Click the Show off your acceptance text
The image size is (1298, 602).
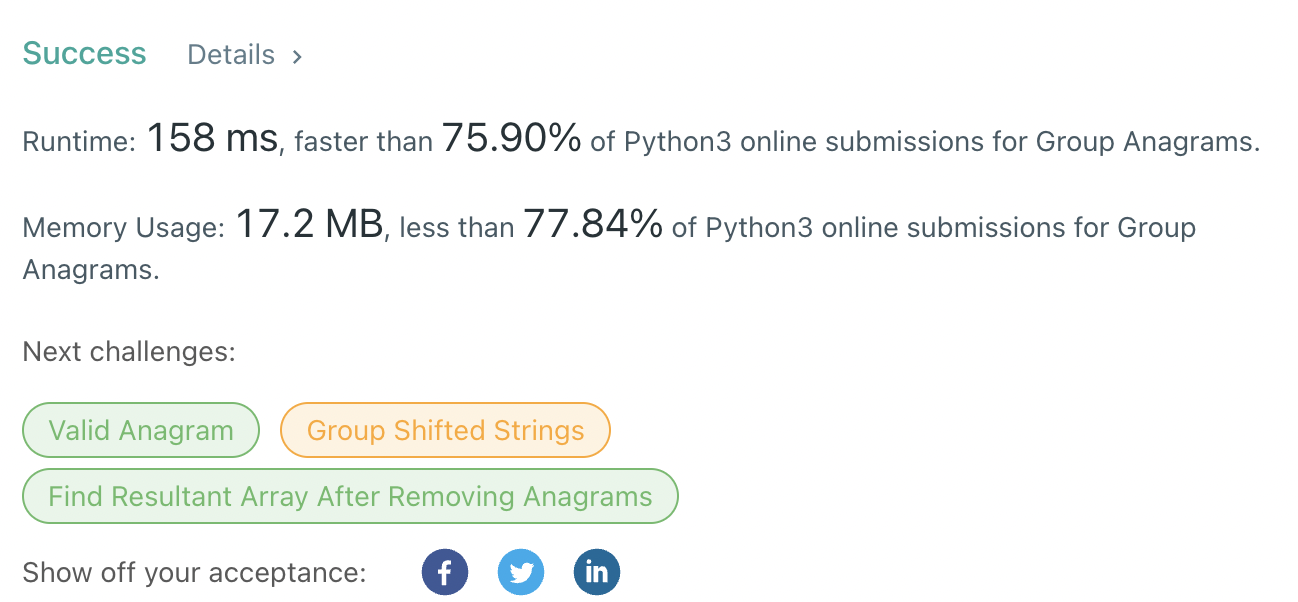tap(194, 573)
